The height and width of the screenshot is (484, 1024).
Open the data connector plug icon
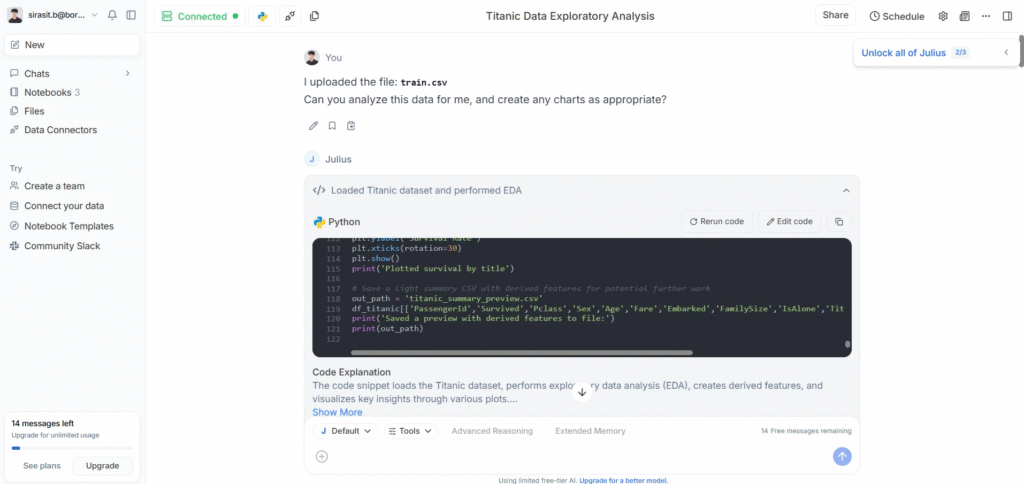[290, 16]
